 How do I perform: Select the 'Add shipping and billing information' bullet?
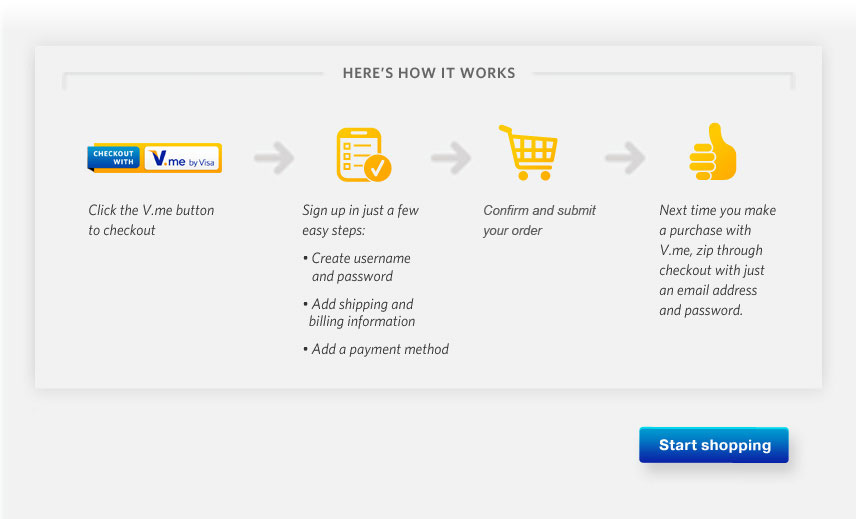click(x=361, y=313)
